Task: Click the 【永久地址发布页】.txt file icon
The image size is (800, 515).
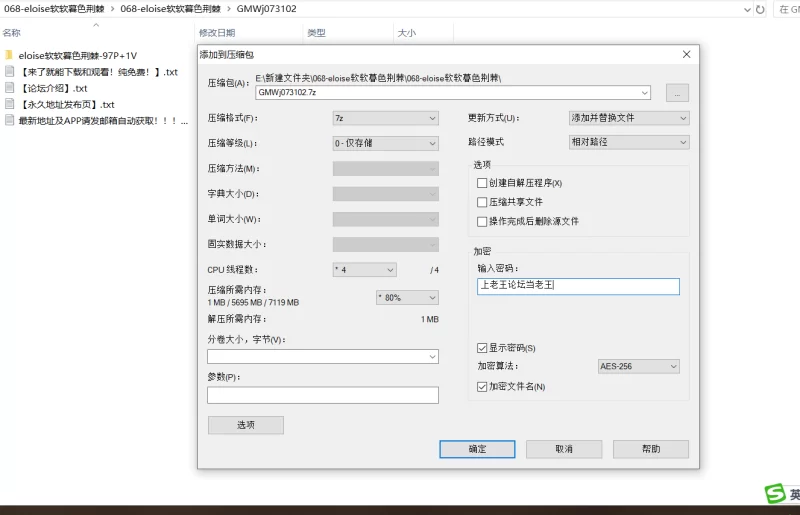Action: tap(9, 104)
